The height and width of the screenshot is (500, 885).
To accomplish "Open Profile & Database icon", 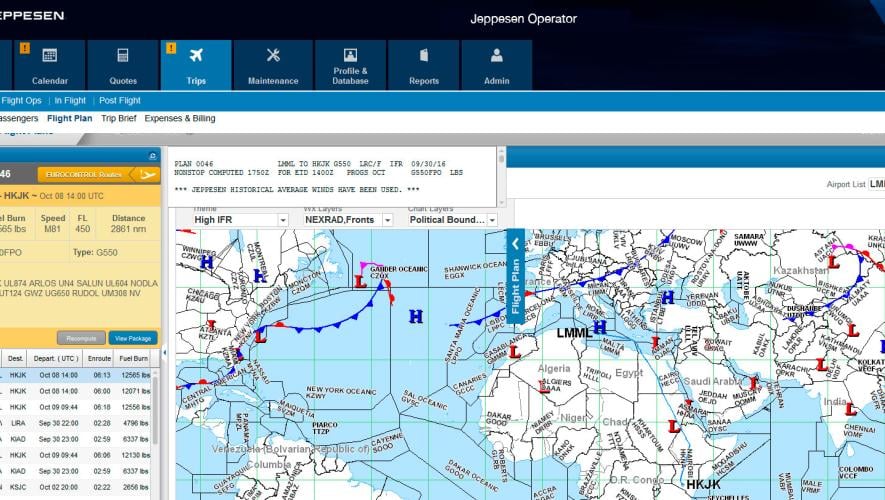I will (x=350, y=56).
